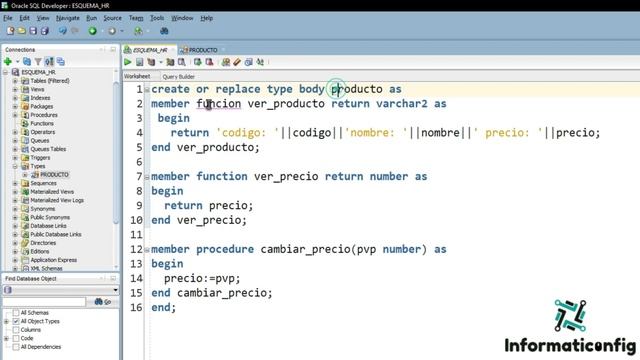Select the ESQUEMA_HR editor tab
This screenshot has height=360, width=640.
(x=150, y=50)
